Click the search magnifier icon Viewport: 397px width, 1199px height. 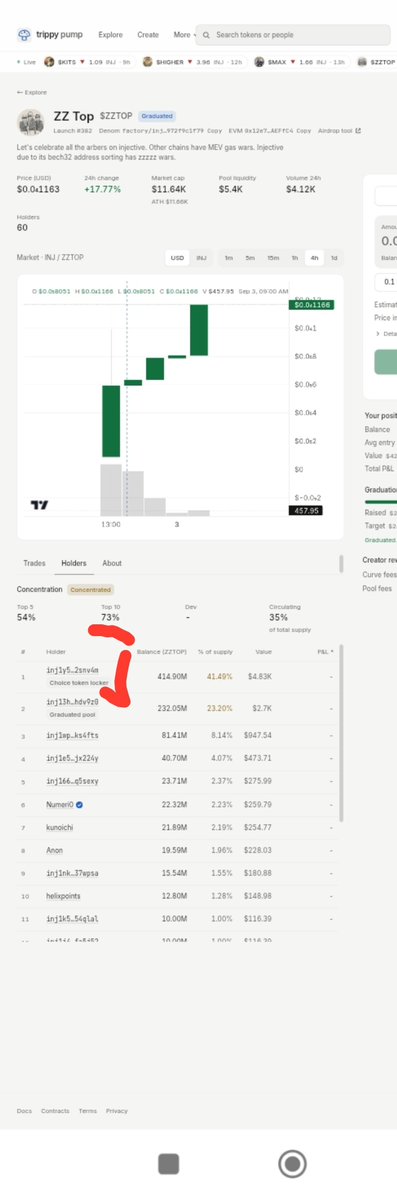(x=207, y=35)
